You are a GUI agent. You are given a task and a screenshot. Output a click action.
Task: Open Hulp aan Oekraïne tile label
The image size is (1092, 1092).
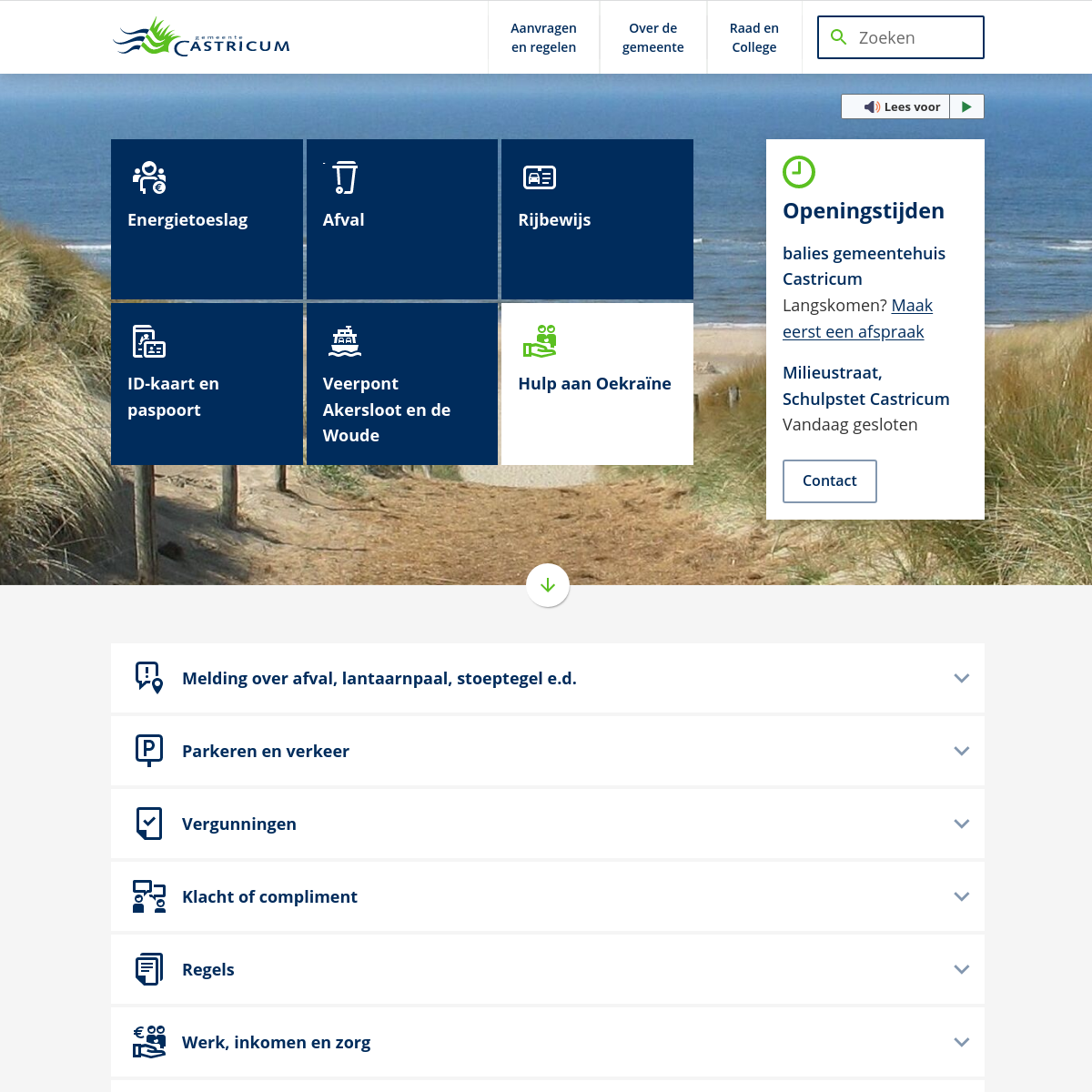click(595, 383)
